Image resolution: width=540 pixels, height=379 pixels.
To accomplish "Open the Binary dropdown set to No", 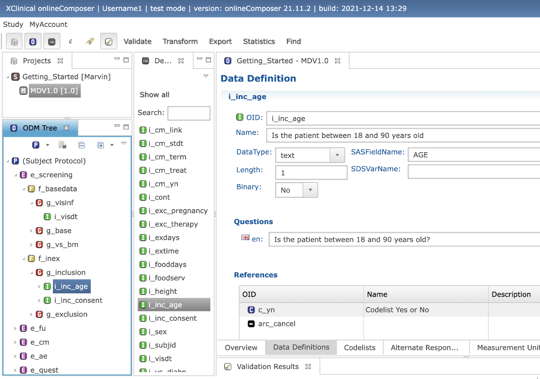I will 310,190.
